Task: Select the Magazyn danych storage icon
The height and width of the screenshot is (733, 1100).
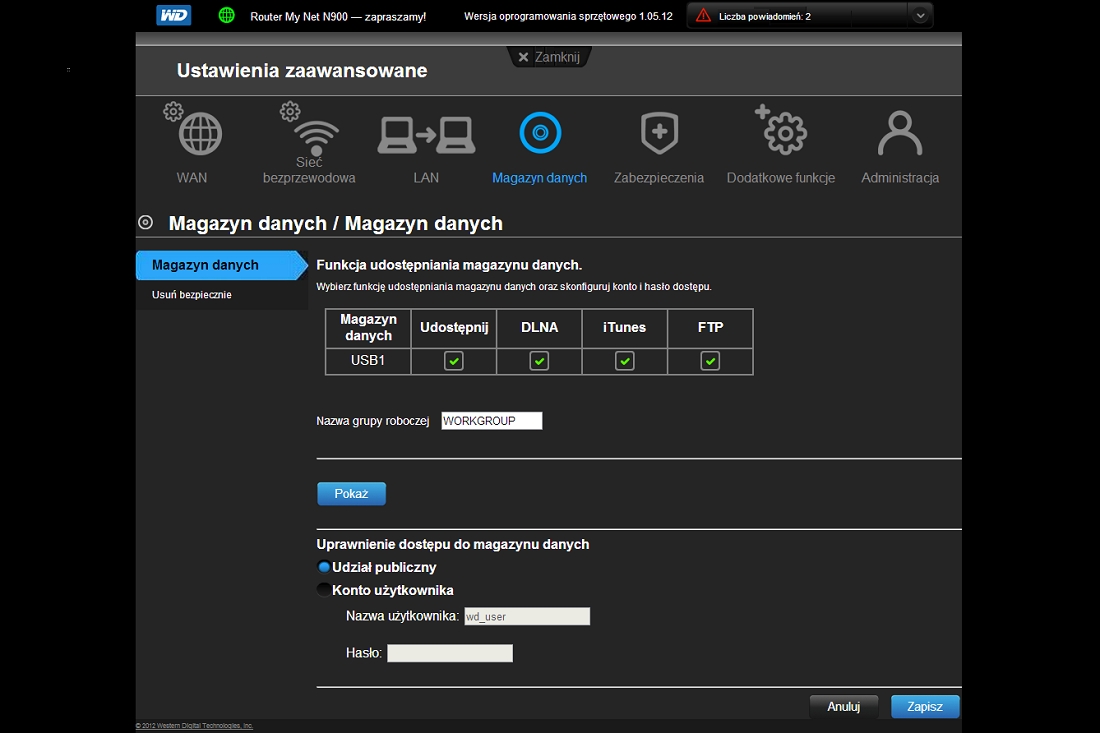Action: 540,133
